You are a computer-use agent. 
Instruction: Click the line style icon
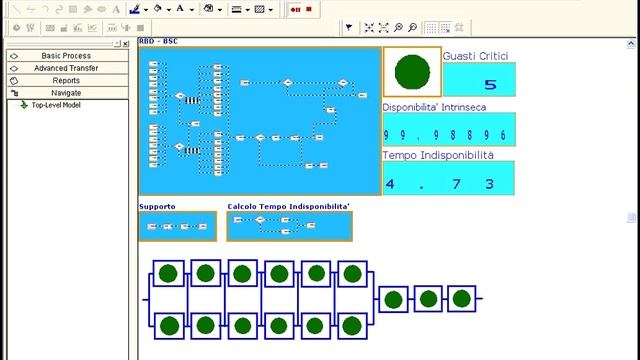(x=236, y=9)
